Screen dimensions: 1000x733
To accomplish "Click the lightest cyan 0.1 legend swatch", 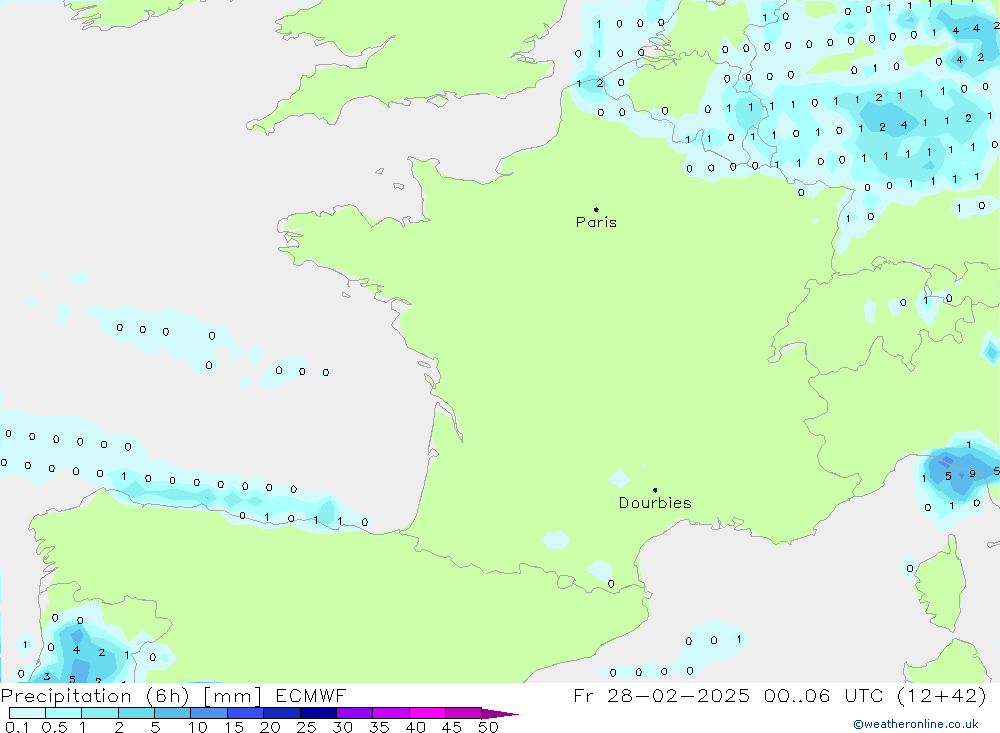I will pyautogui.click(x=27, y=713).
